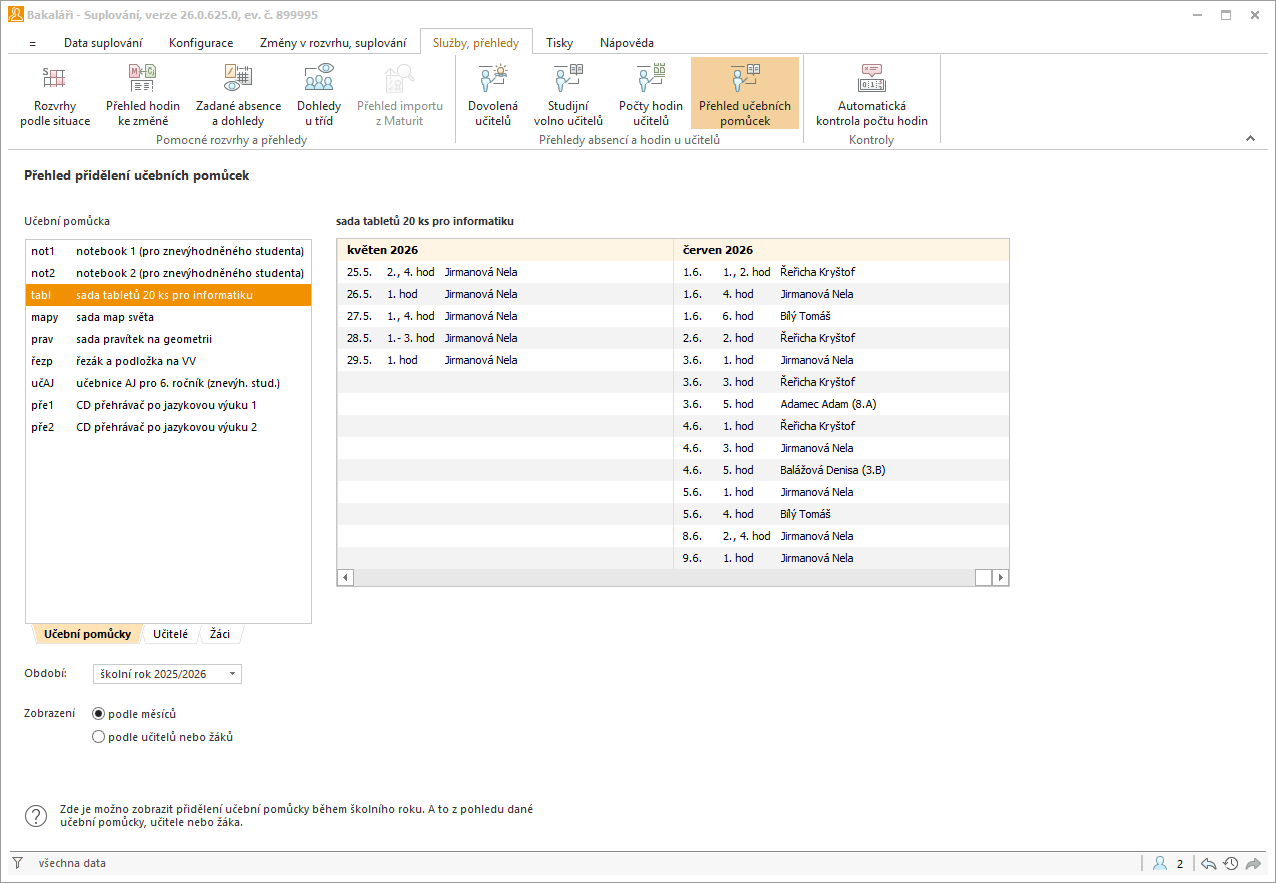Open the Data suplování tab
Screen dimensions: 1276x883
pos(103,43)
